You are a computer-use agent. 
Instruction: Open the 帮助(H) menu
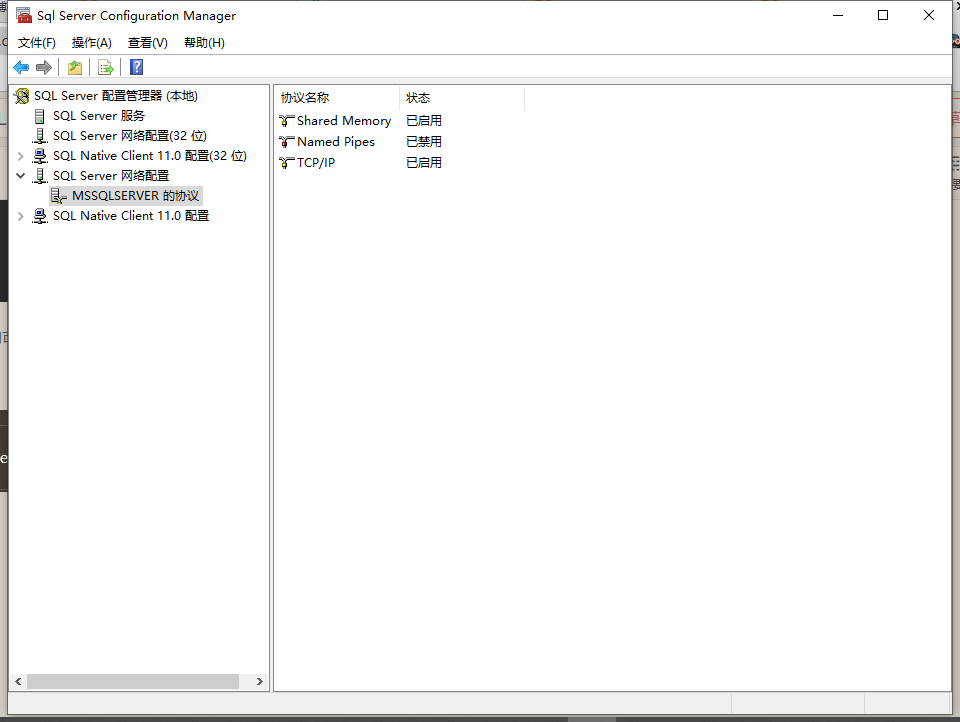[x=204, y=43]
